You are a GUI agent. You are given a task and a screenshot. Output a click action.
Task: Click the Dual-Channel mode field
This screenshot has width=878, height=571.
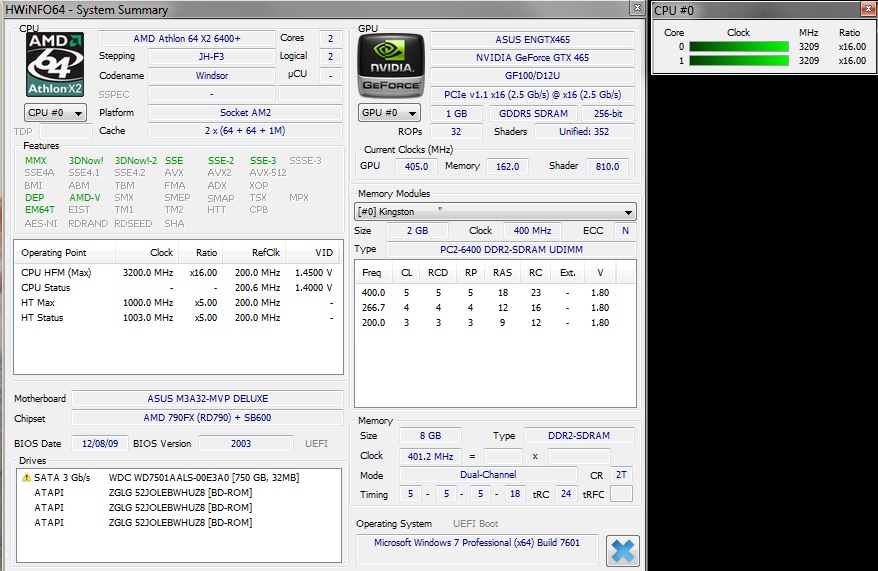tap(488, 475)
